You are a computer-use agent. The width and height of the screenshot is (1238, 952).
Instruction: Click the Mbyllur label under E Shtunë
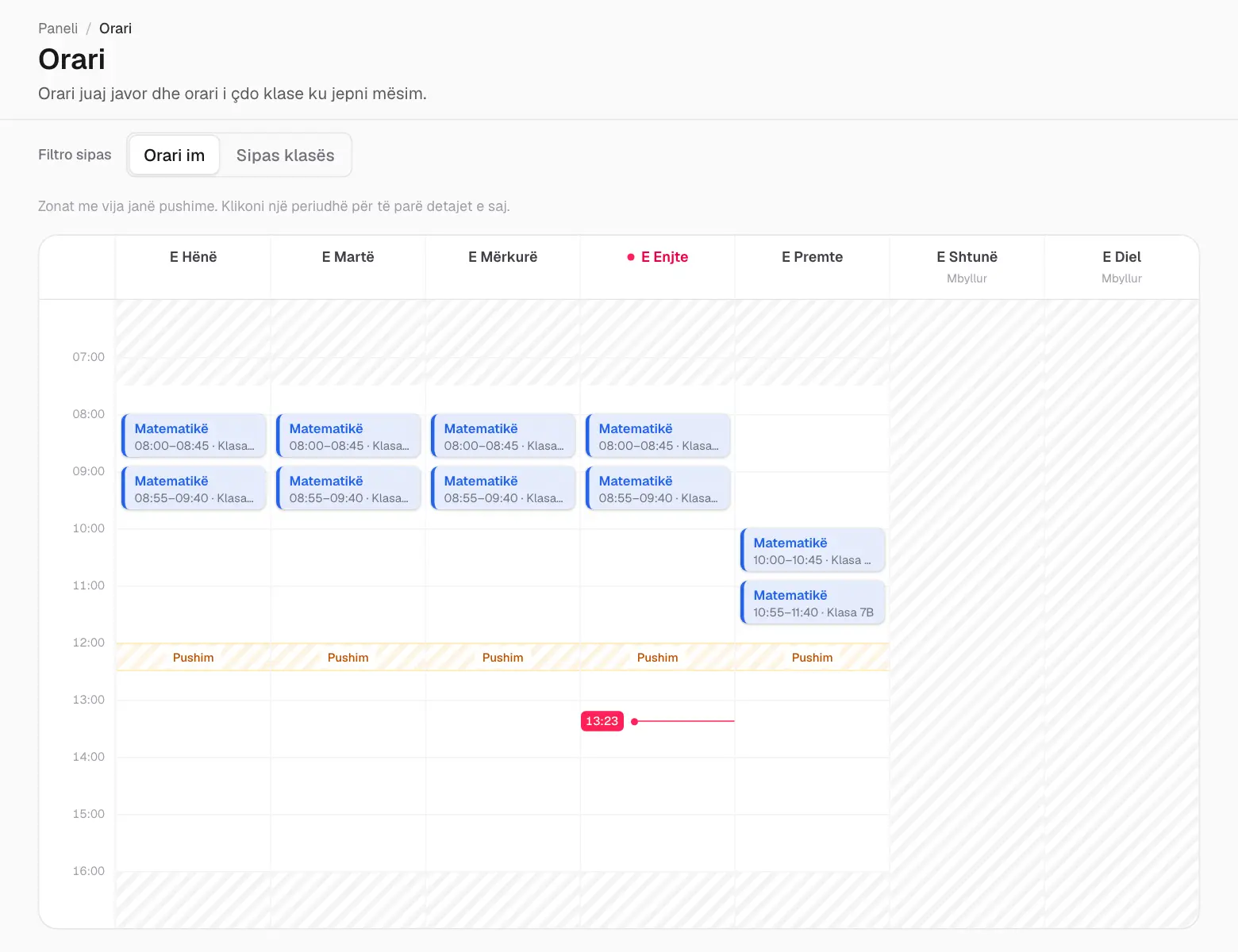click(x=967, y=278)
